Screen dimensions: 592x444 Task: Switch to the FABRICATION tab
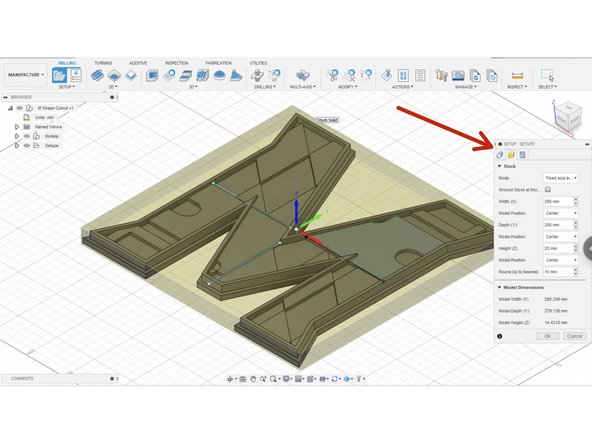pyautogui.click(x=219, y=63)
